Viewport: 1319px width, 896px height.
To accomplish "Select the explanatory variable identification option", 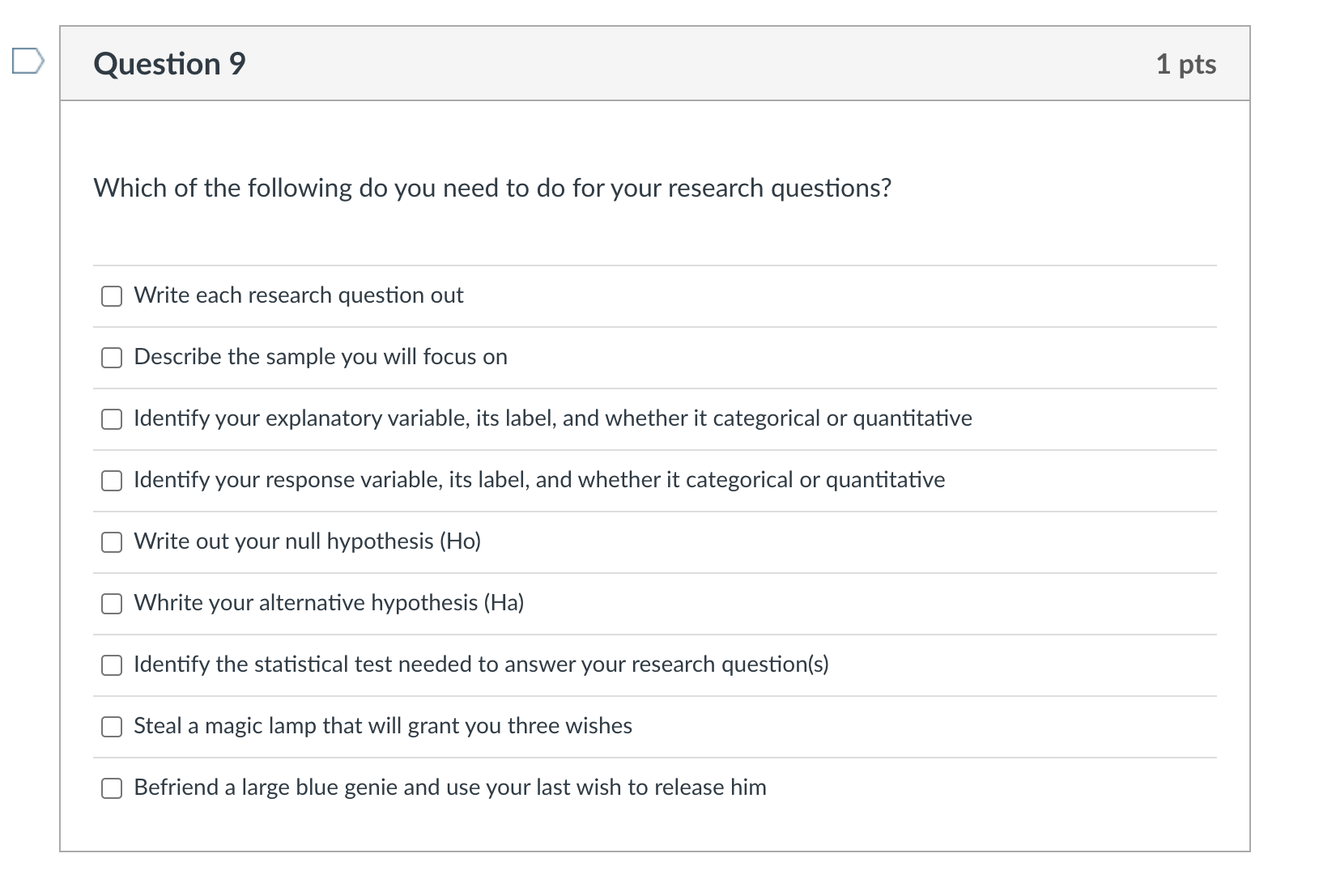I will coord(111,419).
